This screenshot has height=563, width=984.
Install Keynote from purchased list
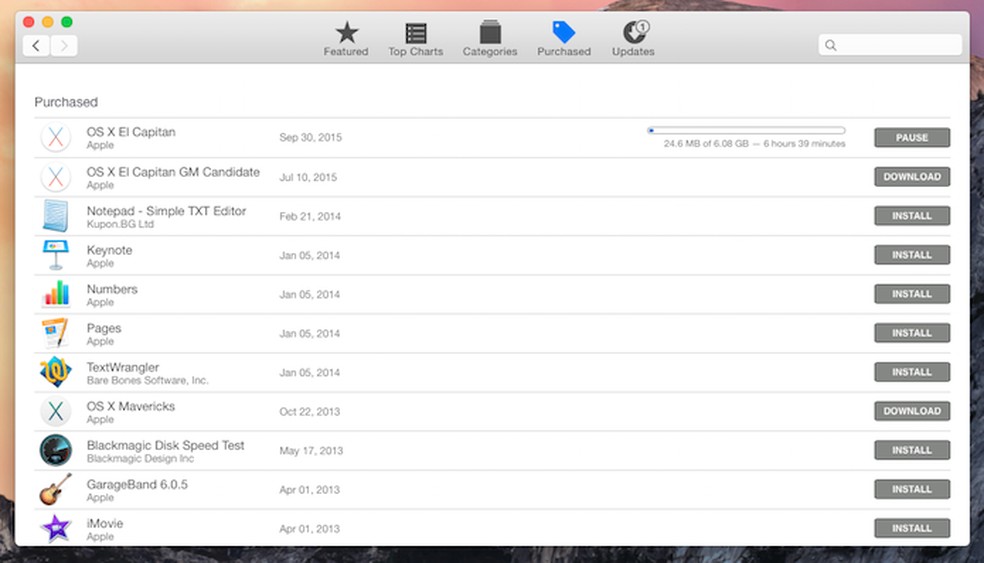click(x=912, y=255)
